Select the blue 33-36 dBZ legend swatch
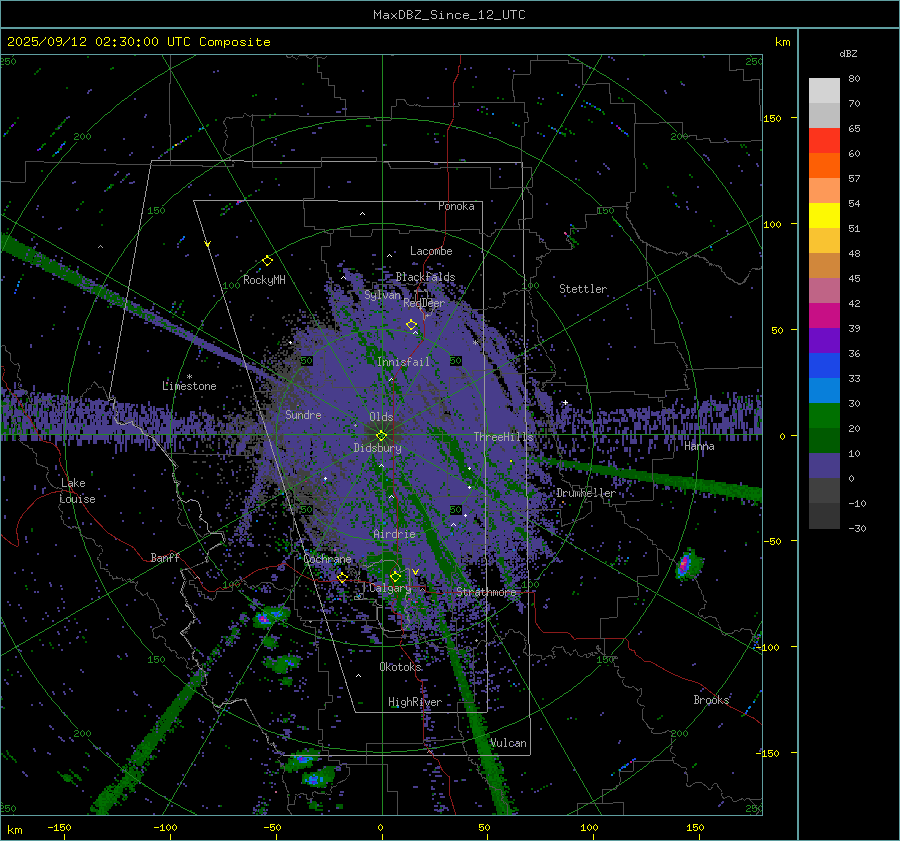 point(824,366)
